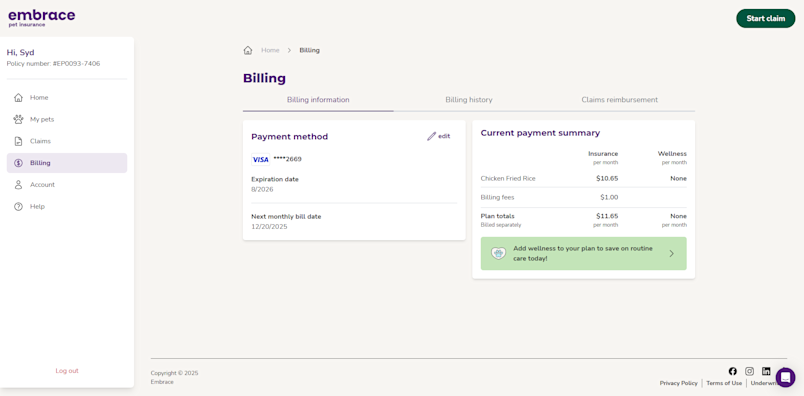Image resolution: width=804 pixels, height=396 pixels.
Task: Click the house icon in the breadcrumb
Action: [x=248, y=50]
